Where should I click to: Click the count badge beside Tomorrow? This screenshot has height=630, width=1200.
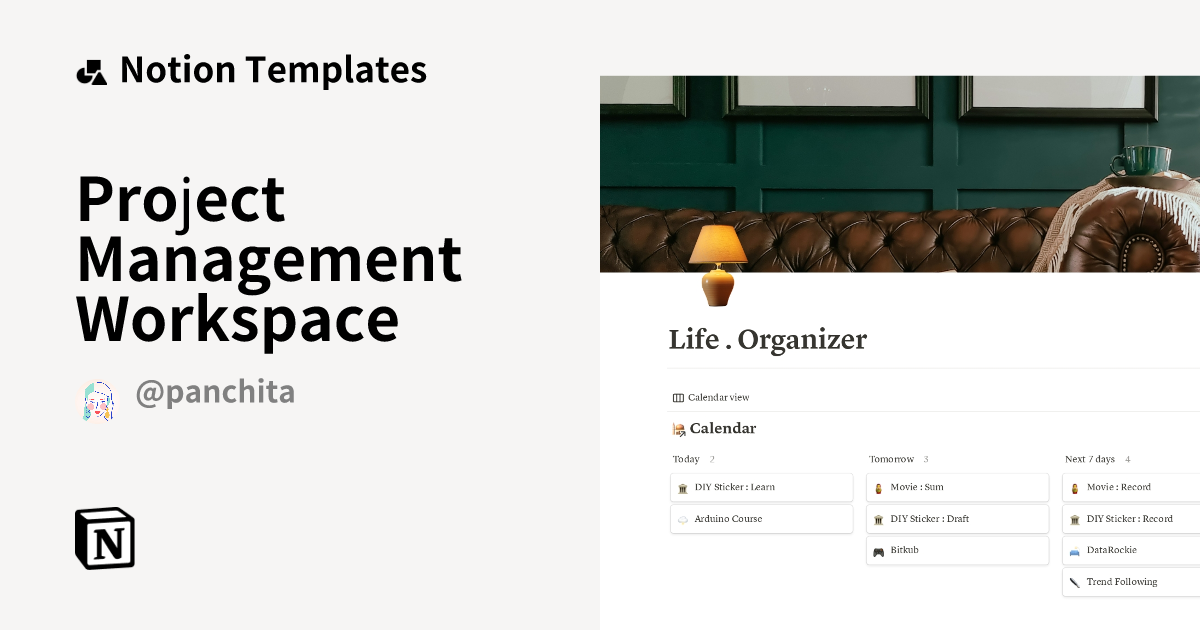click(926, 459)
